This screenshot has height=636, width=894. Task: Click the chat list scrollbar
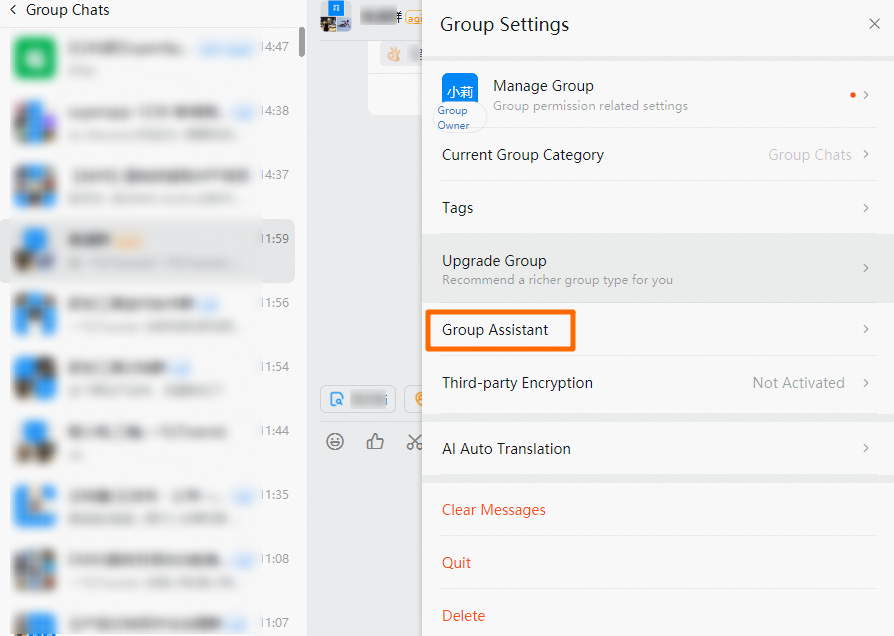302,42
